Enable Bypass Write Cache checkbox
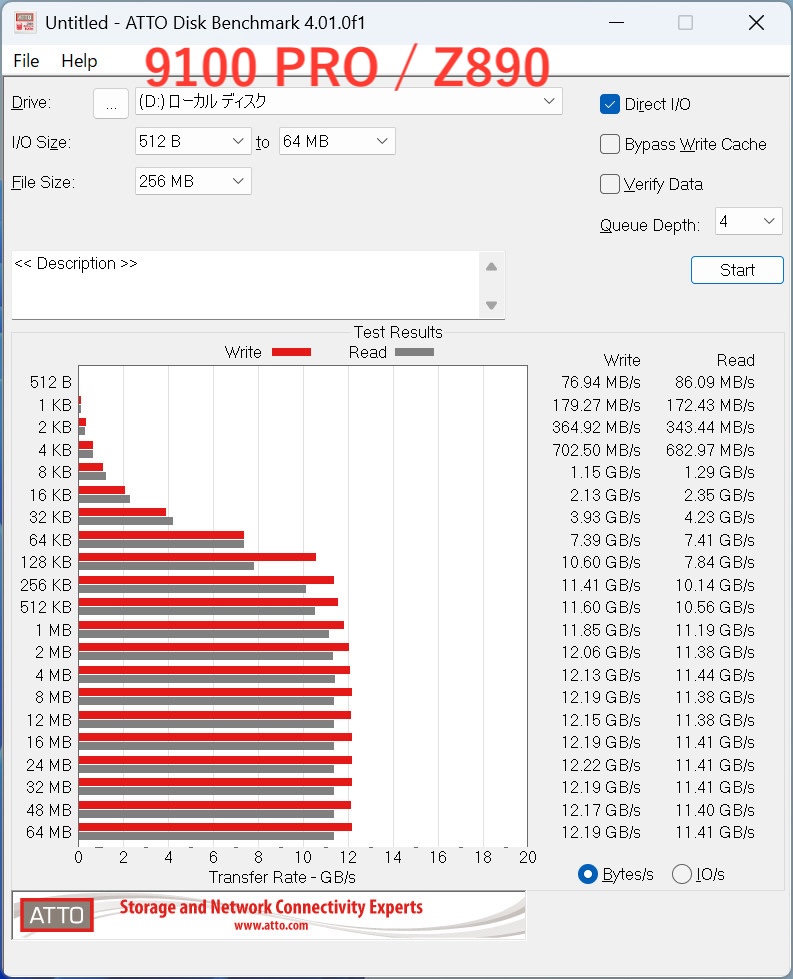This screenshot has width=793, height=979. pyautogui.click(x=609, y=144)
